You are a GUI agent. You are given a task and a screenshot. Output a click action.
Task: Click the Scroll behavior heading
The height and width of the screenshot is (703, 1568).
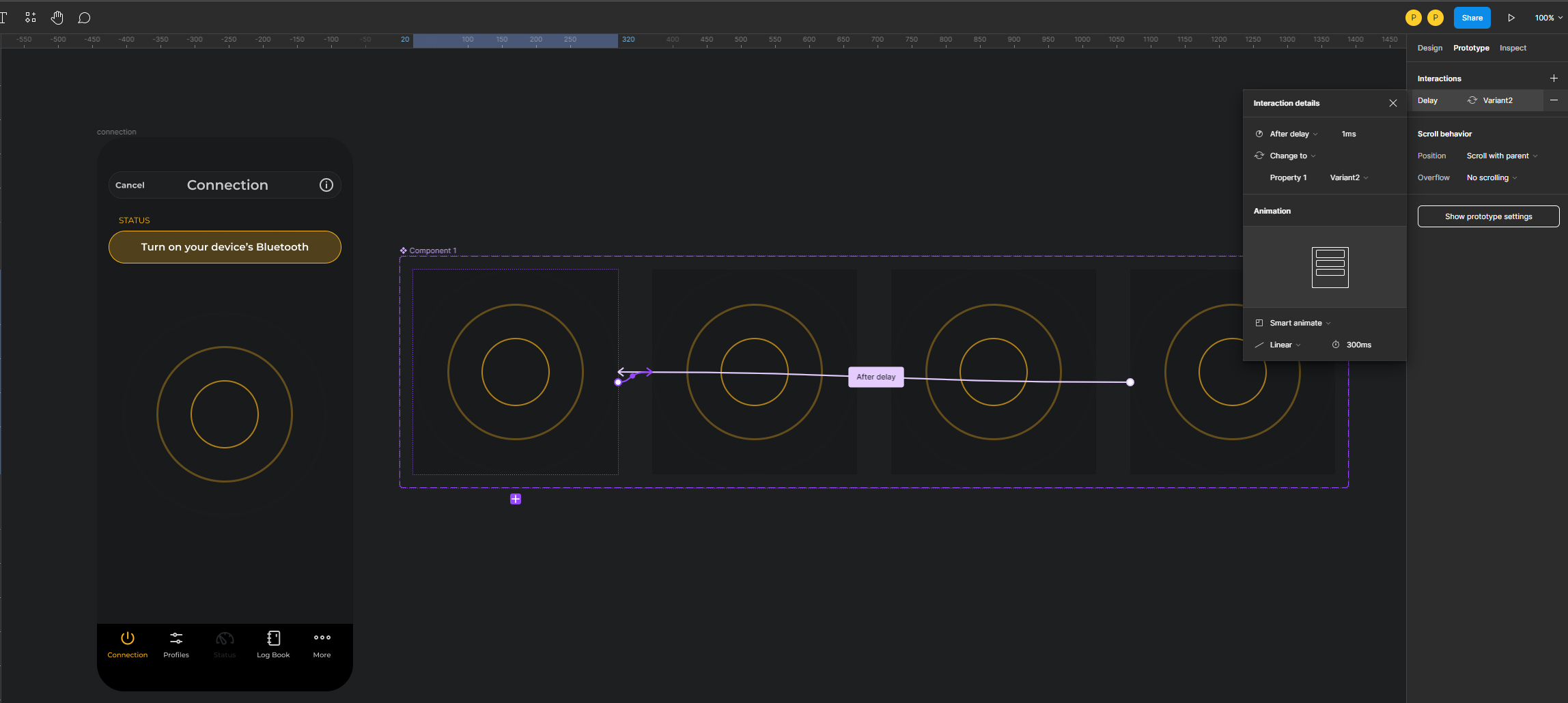click(1444, 134)
